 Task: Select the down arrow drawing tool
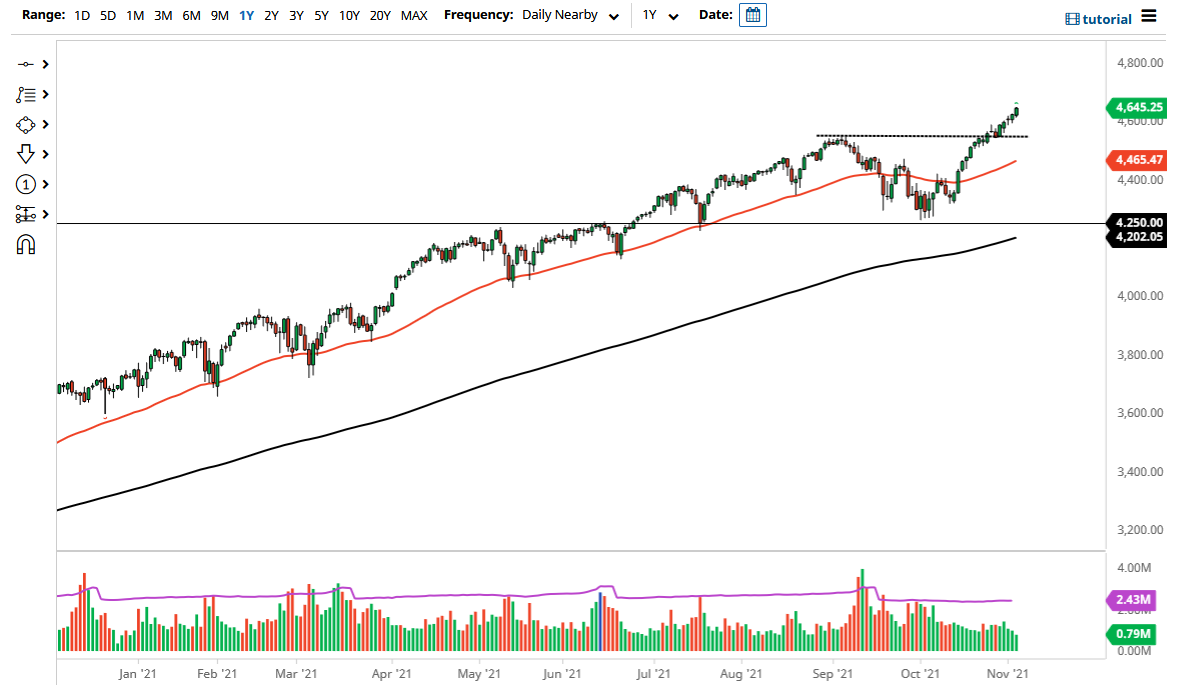tap(27, 154)
